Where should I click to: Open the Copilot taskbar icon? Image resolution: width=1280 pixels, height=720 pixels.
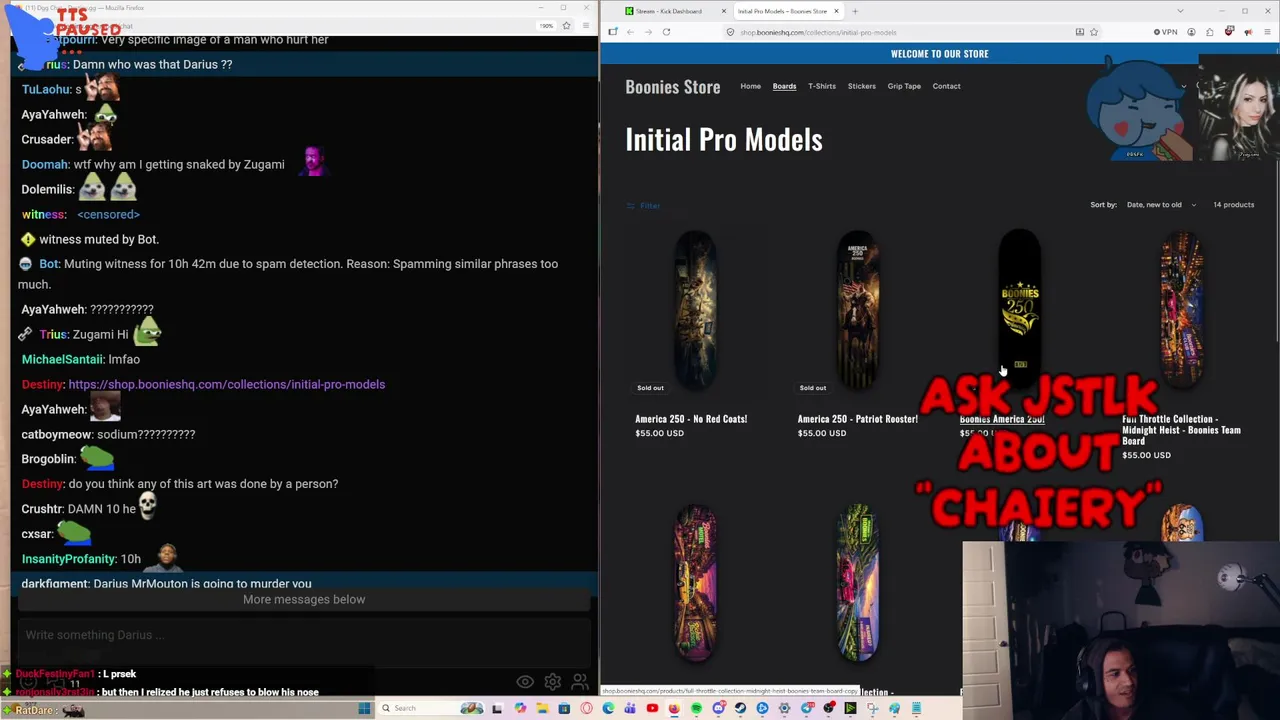[520, 708]
